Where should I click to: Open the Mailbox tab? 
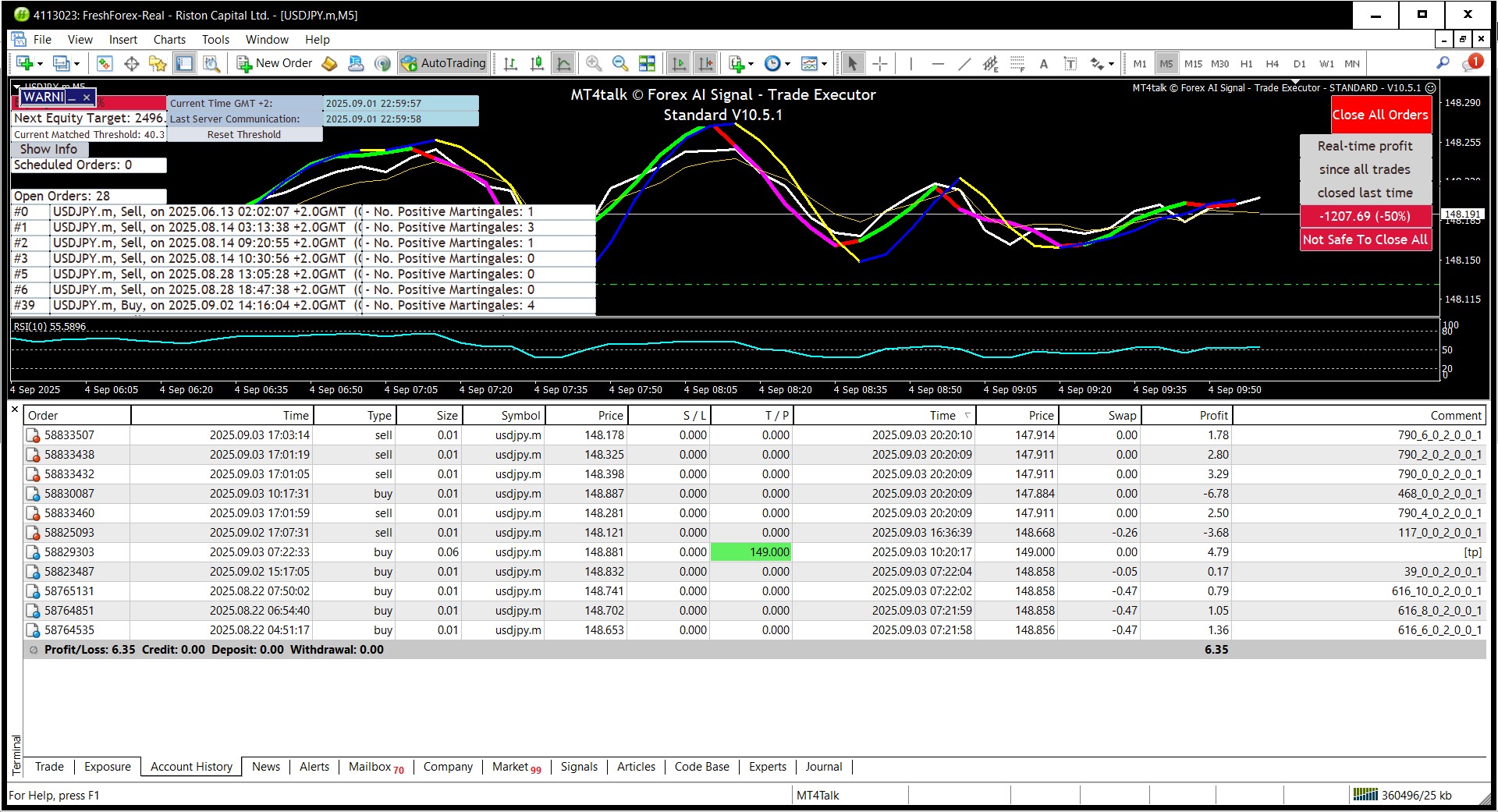[x=376, y=767]
